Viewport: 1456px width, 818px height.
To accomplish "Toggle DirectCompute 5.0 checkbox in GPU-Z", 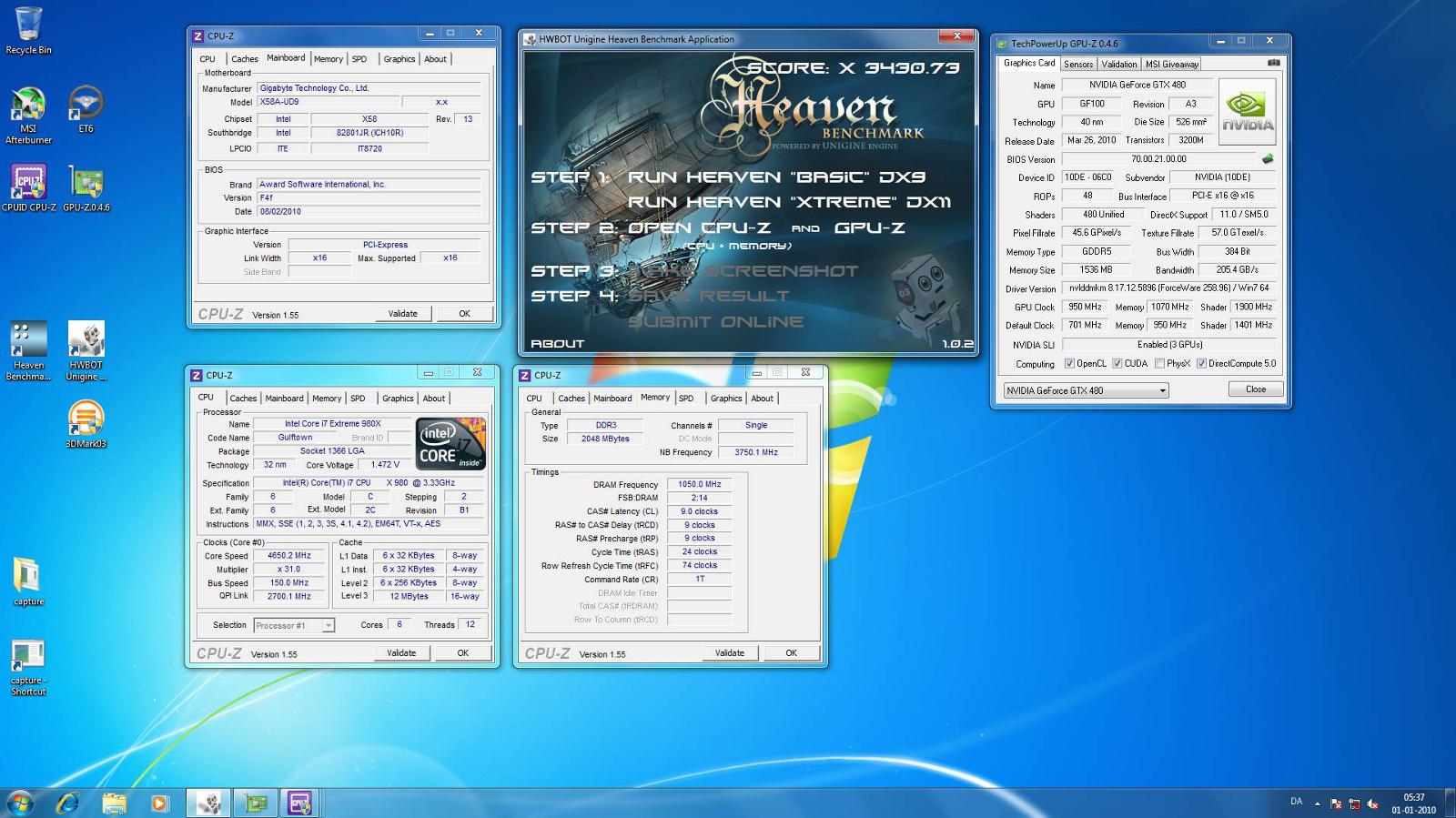I will pos(1201,363).
